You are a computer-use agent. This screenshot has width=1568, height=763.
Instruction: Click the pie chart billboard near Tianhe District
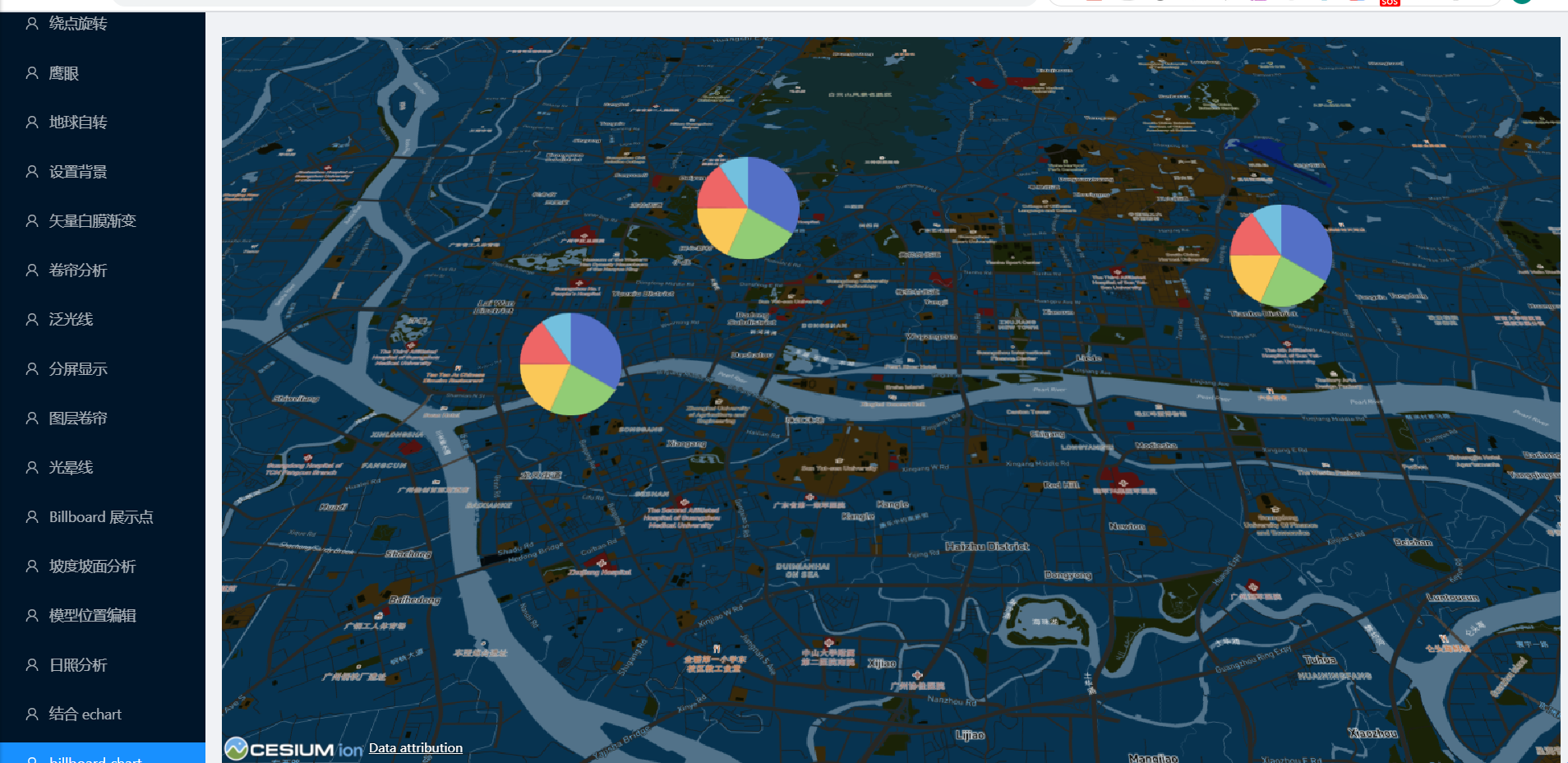1281,256
